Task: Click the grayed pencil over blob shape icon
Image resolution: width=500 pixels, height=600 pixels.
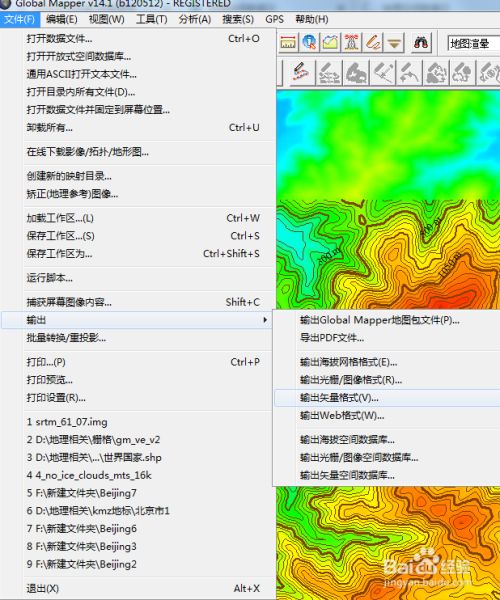Action: pyautogui.click(x=356, y=73)
